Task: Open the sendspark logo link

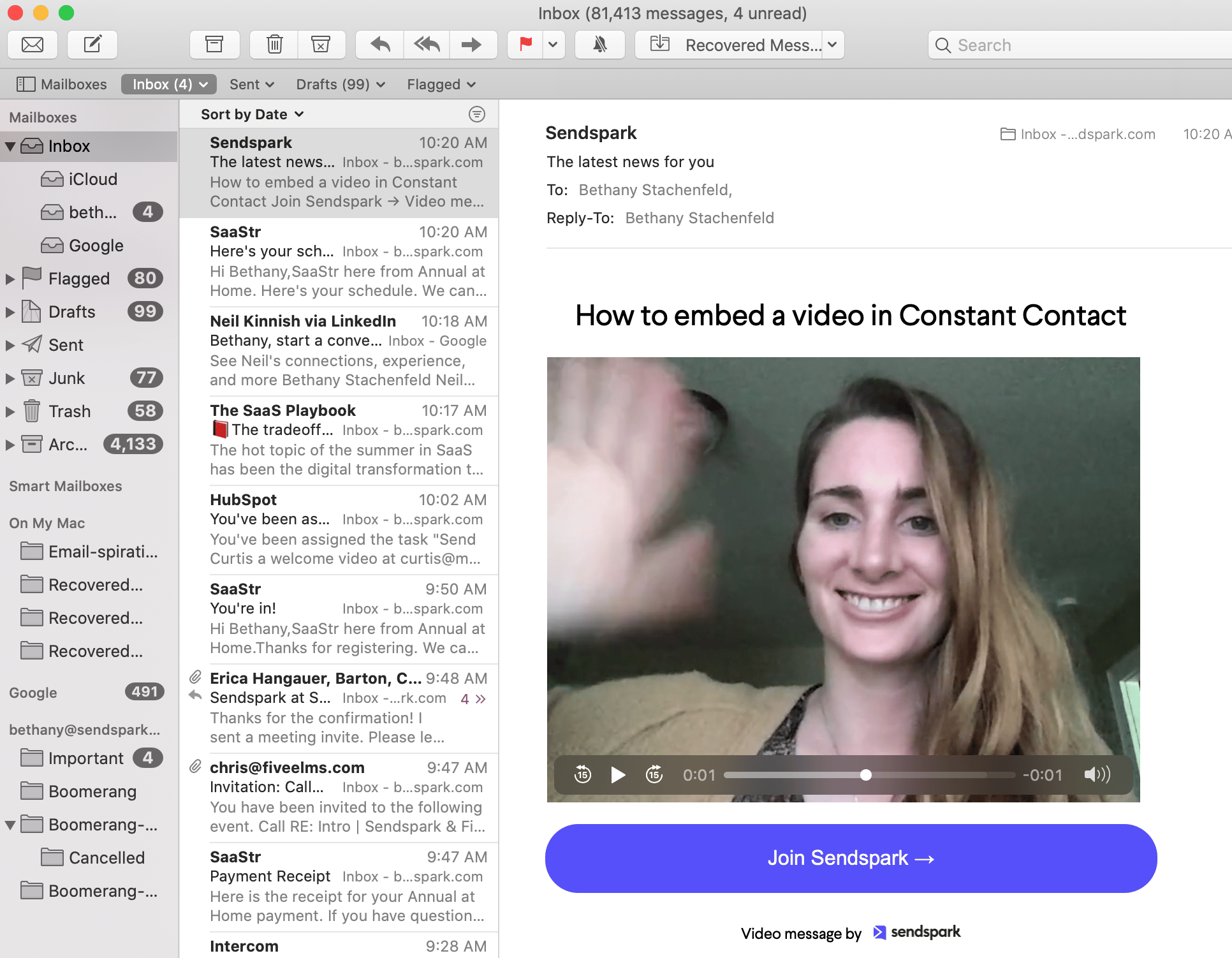Action: (917, 932)
